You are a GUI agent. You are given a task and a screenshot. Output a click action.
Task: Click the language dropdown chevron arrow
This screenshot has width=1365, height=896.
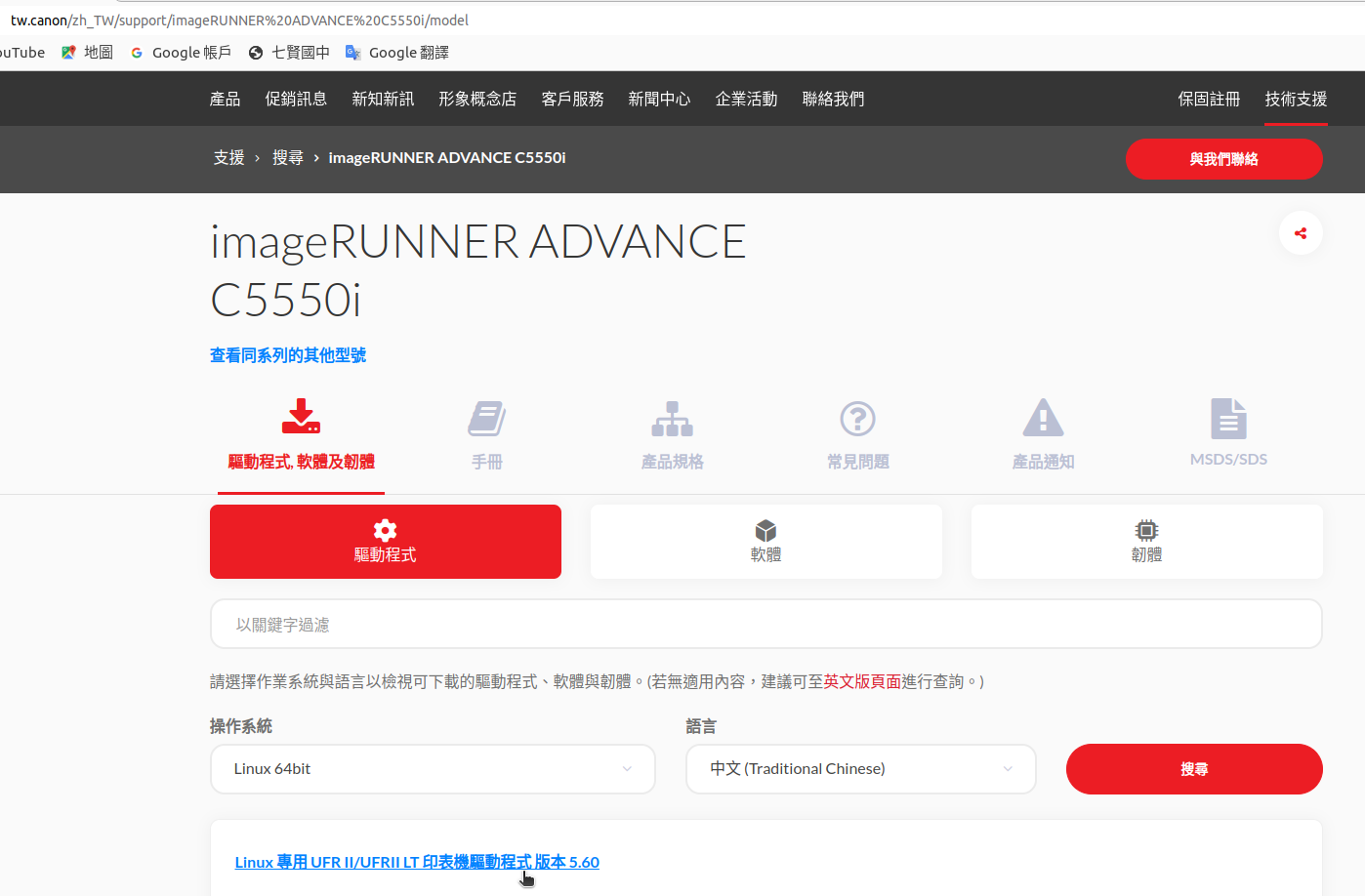(1008, 769)
